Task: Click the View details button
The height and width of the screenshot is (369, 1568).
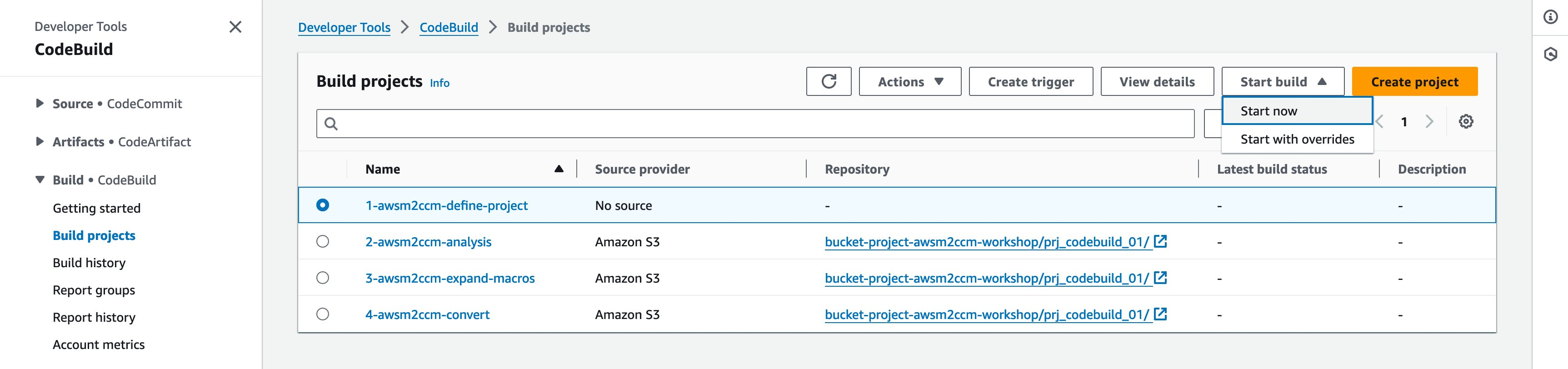Action: 1157,82
